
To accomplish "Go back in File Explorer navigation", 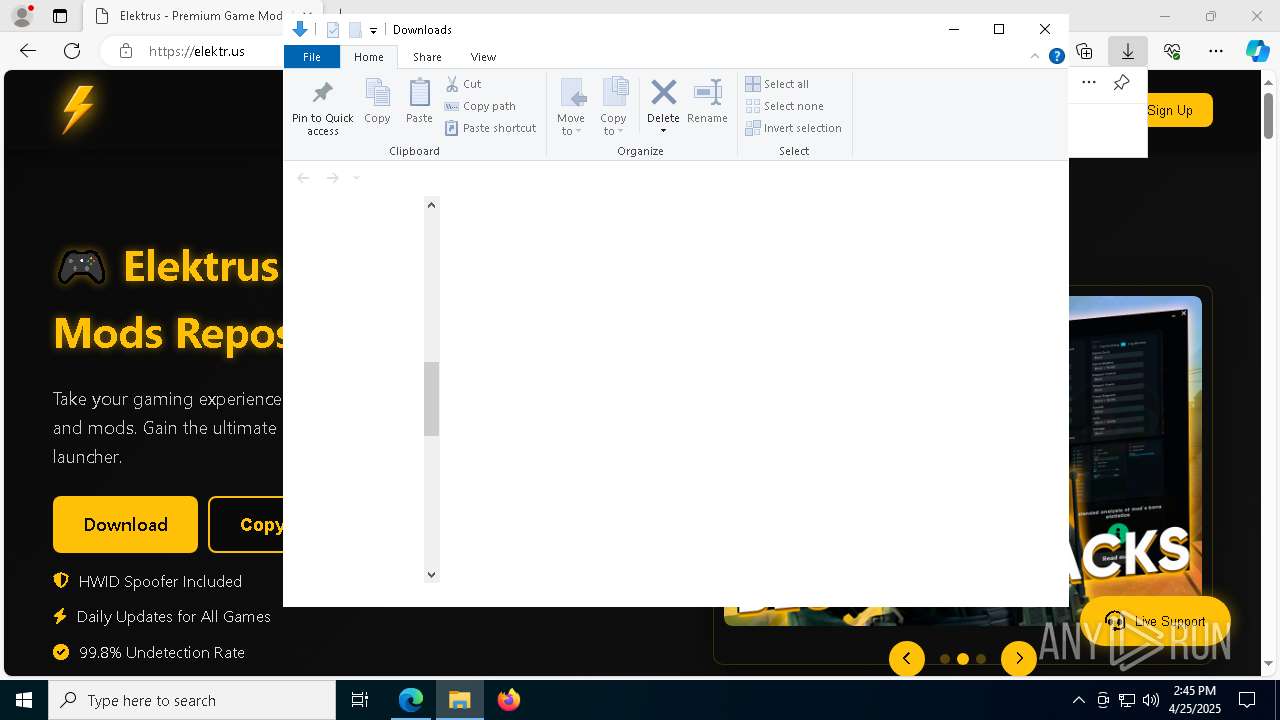I will 303,178.
